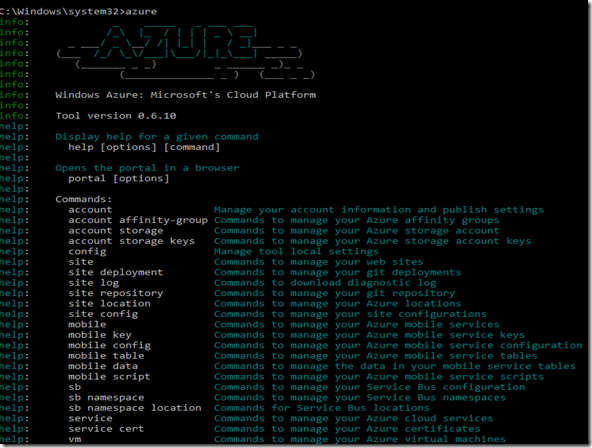Select the 'vm' command name
This screenshot has height=448, width=592.
(x=74, y=439)
